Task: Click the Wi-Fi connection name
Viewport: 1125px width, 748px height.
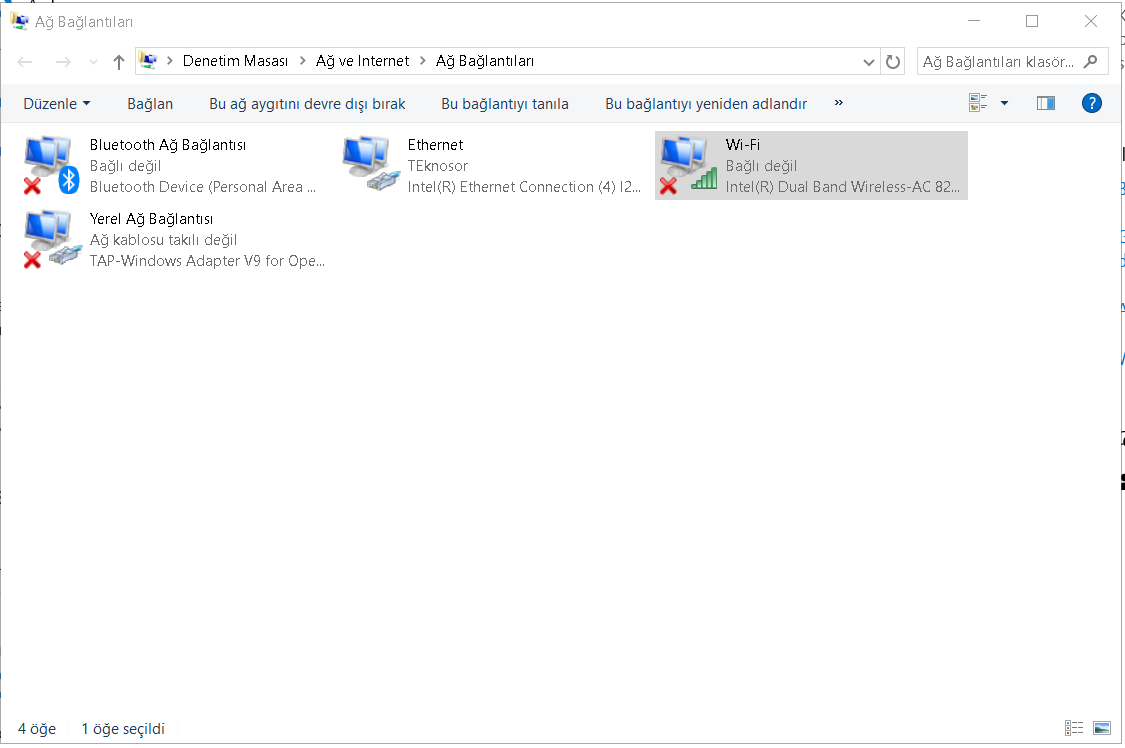Action: (743, 145)
